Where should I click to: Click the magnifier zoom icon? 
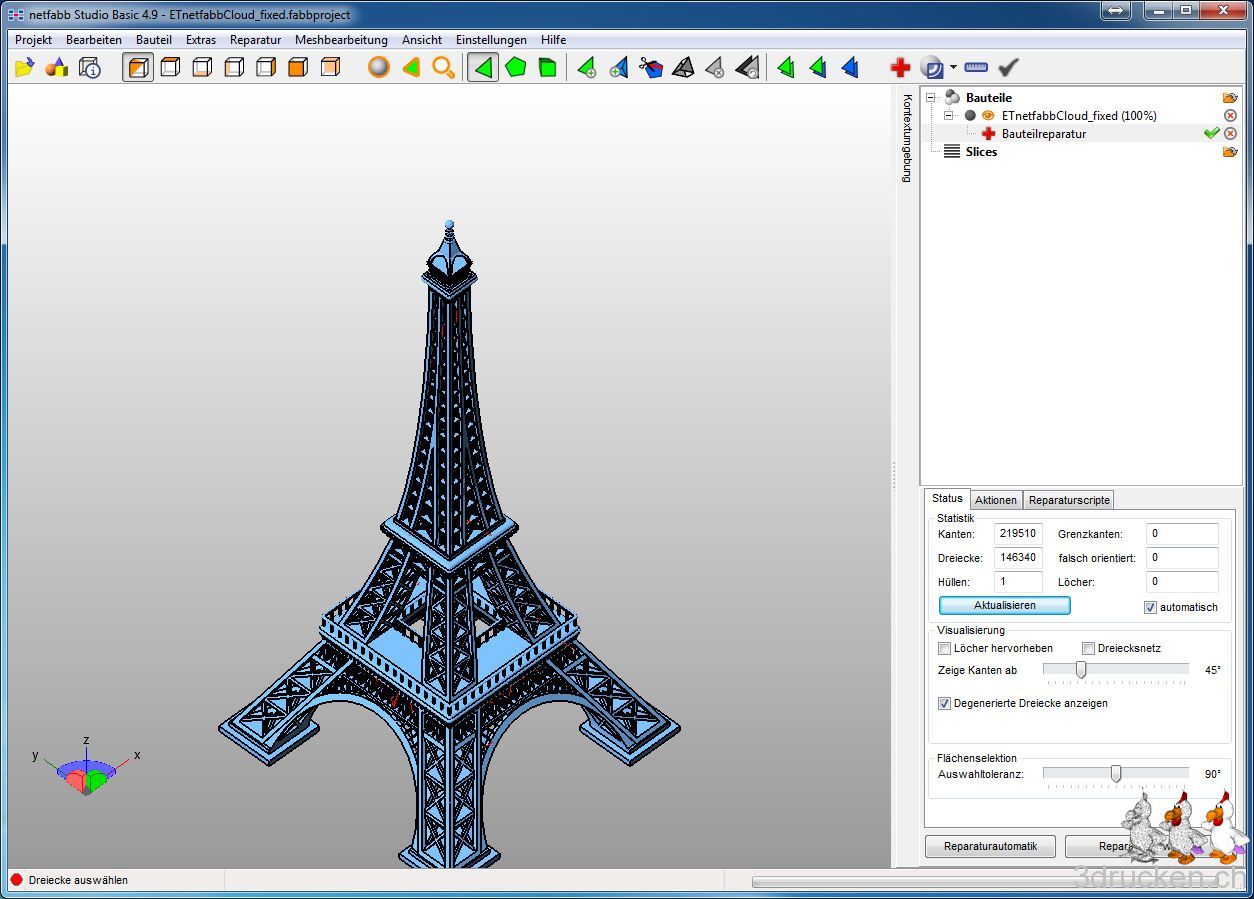(x=443, y=67)
